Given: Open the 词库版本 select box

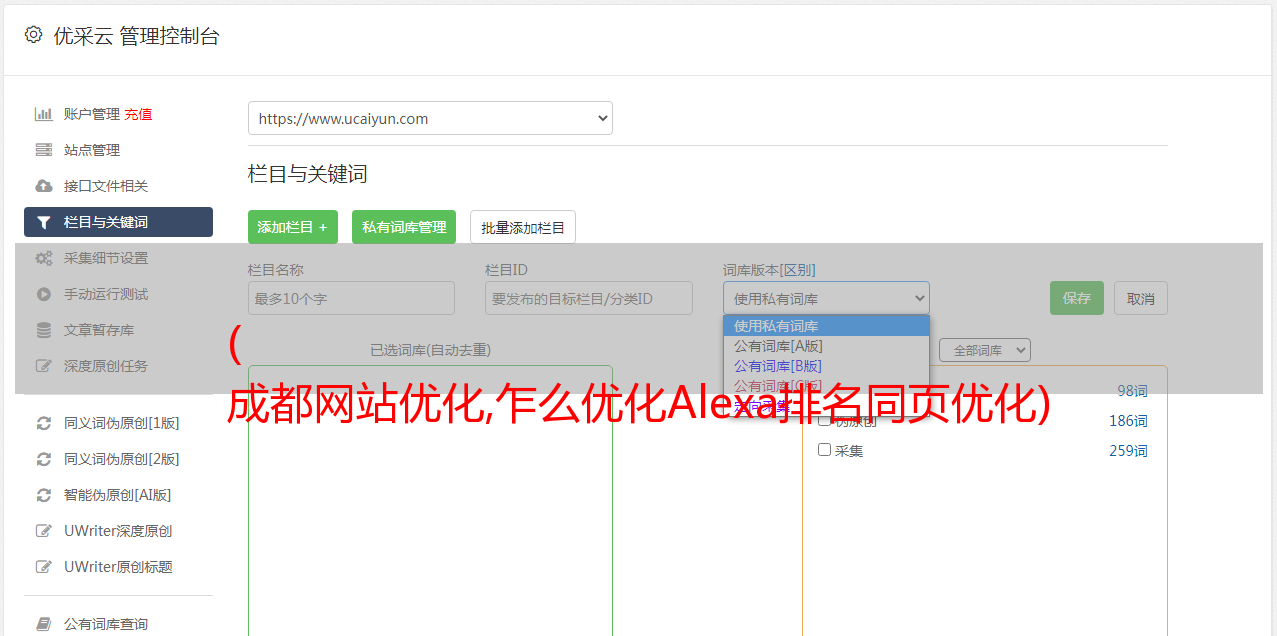Looking at the screenshot, I should (x=826, y=298).
